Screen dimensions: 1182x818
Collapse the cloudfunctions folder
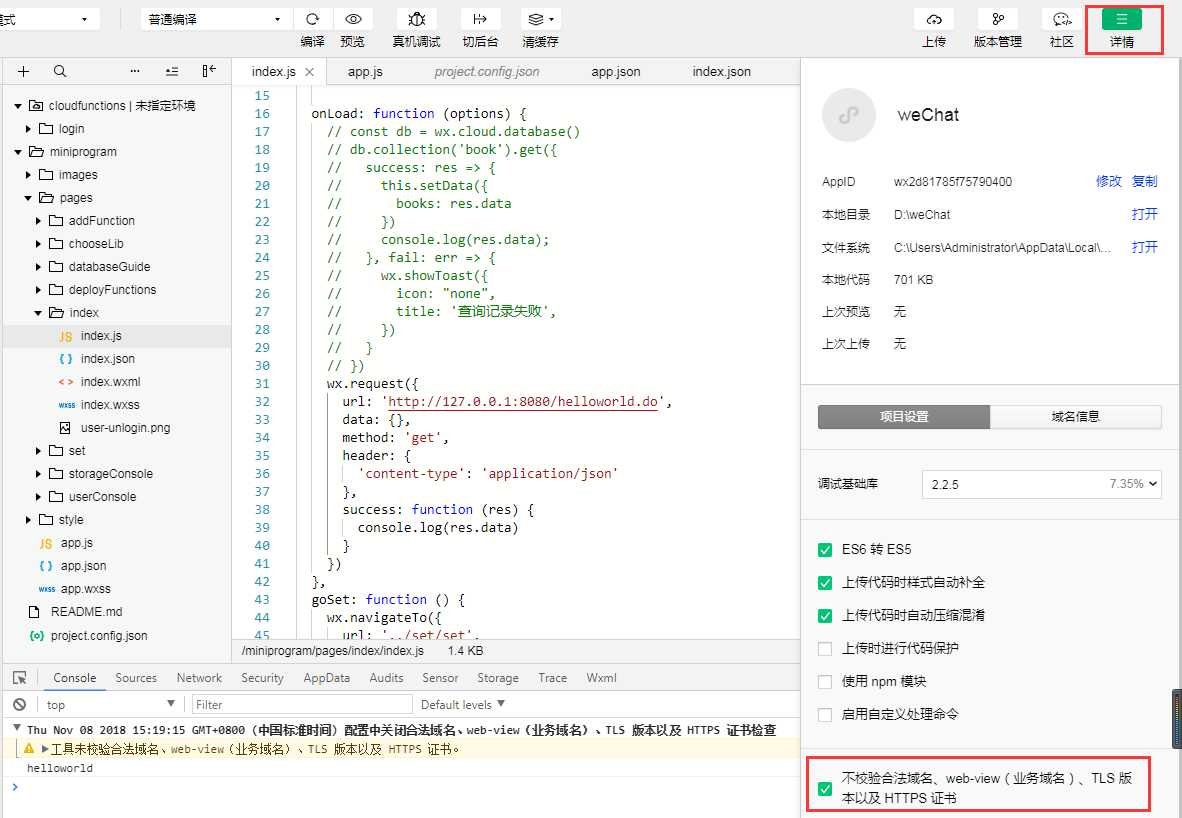pyautogui.click(x=18, y=106)
